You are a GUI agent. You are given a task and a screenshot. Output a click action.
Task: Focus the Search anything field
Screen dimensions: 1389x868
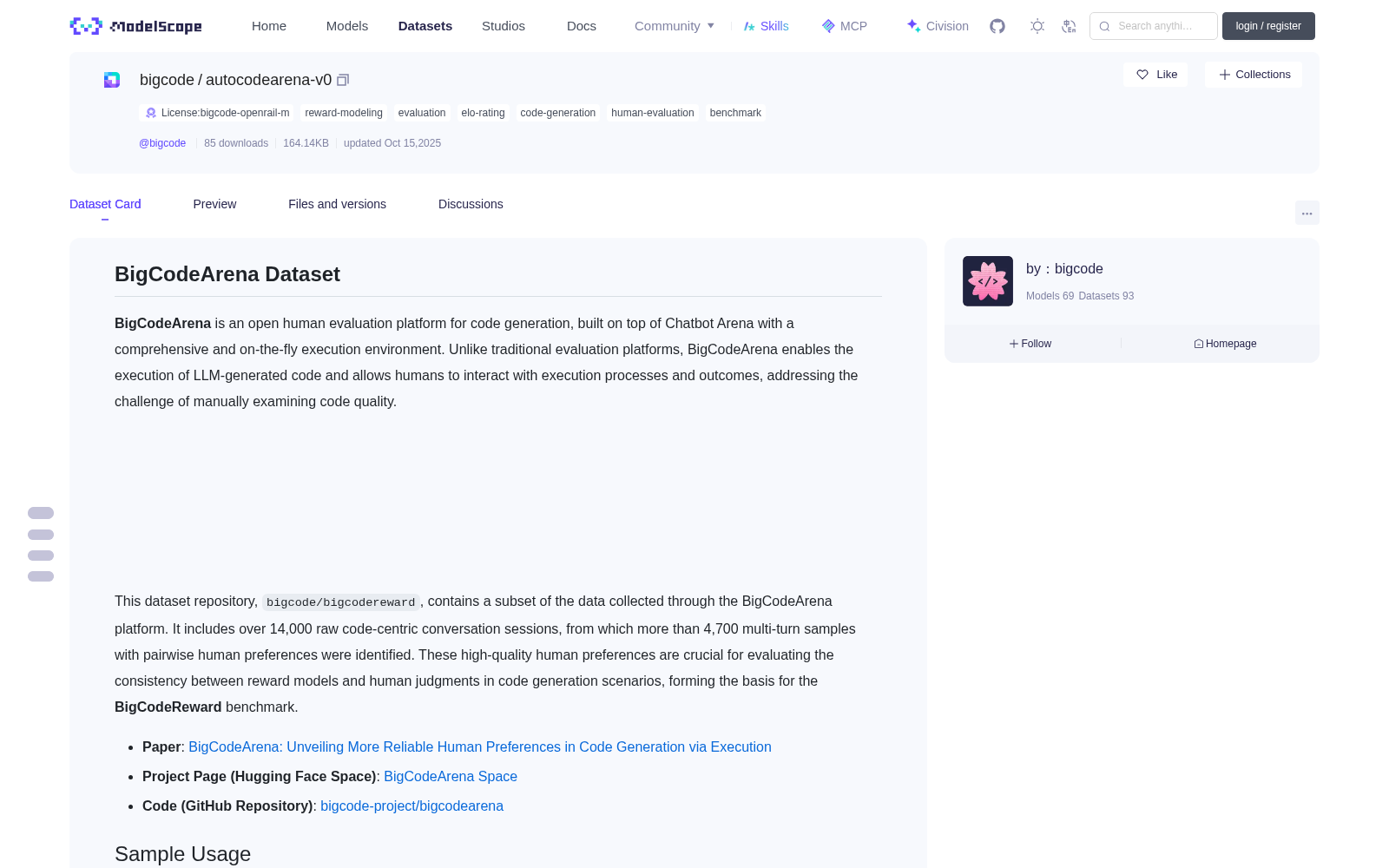1154,26
